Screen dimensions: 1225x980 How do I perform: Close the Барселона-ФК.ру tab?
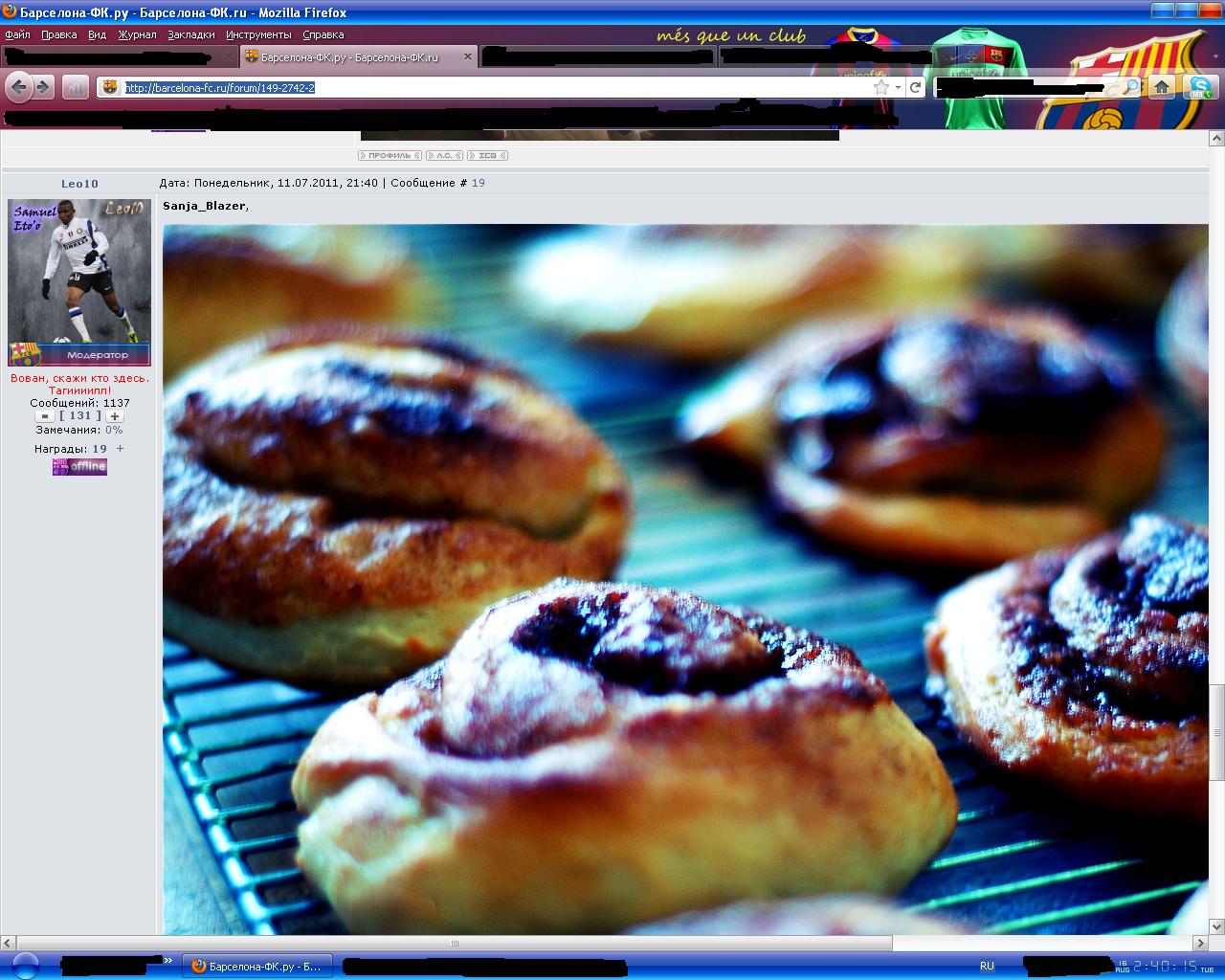[x=468, y=56]
